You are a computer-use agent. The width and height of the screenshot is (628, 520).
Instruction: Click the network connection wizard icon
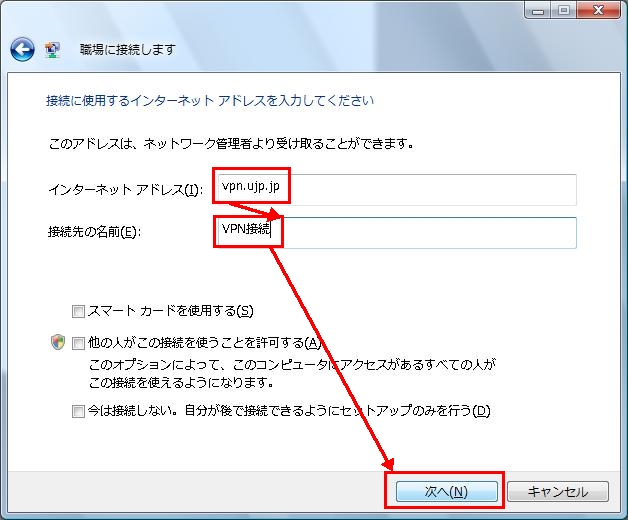tap(52, 50)
